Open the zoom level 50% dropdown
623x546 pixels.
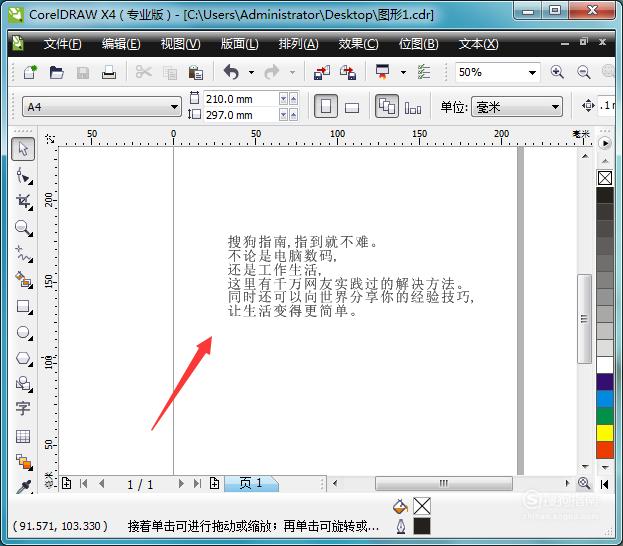(x=532, y=73)
